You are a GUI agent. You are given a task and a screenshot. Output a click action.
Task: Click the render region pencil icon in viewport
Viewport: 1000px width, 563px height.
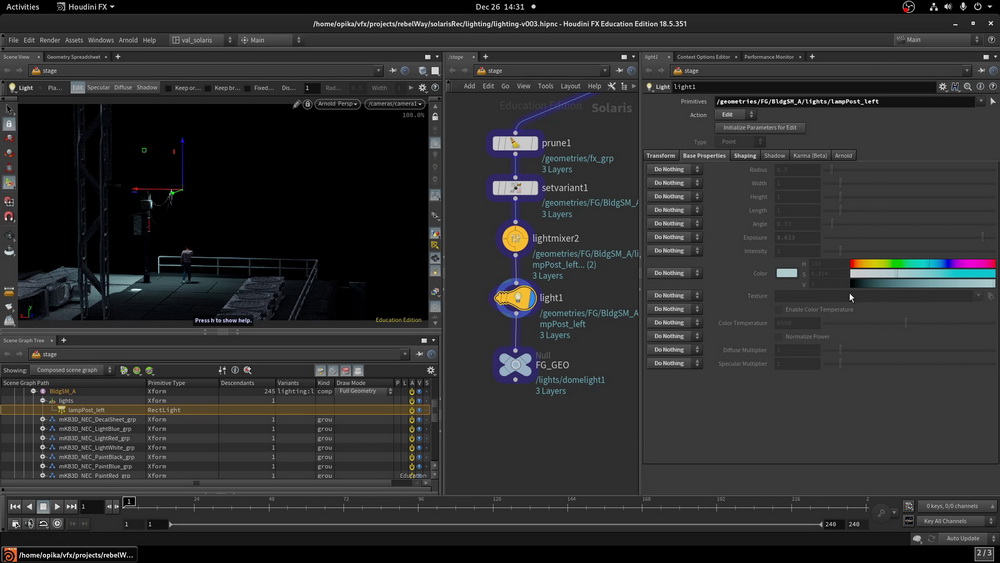297,104
